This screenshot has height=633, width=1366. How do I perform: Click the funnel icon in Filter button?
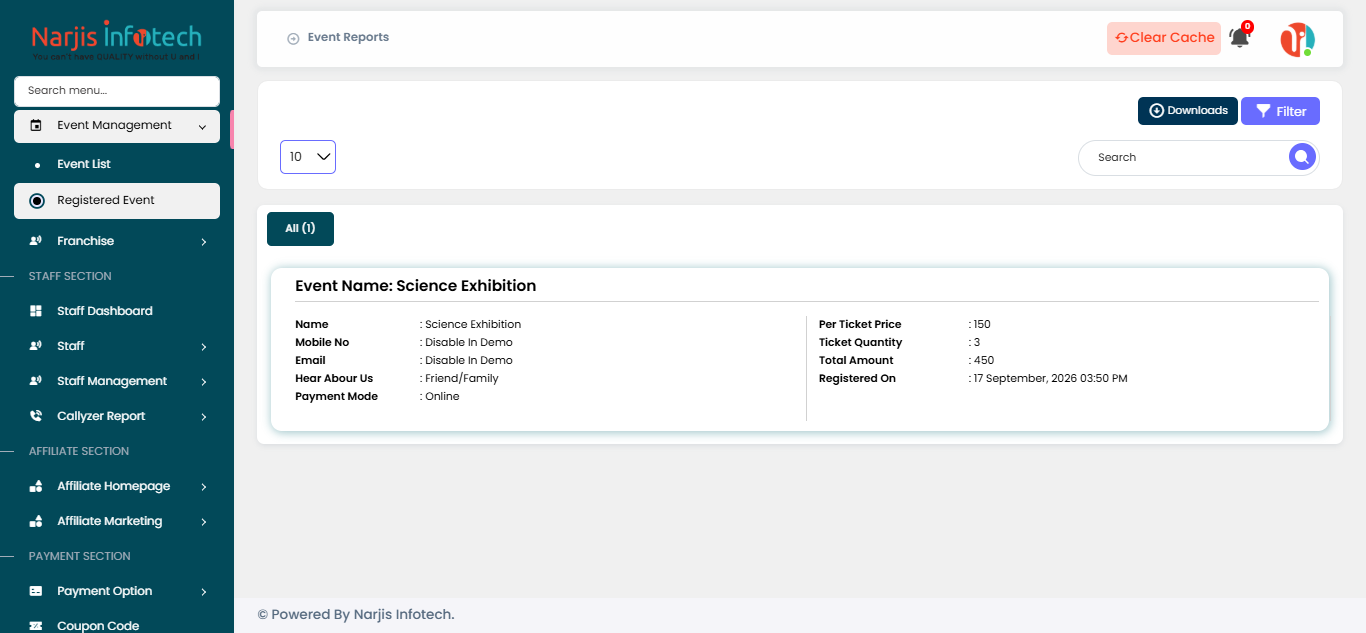(1264, 111)
